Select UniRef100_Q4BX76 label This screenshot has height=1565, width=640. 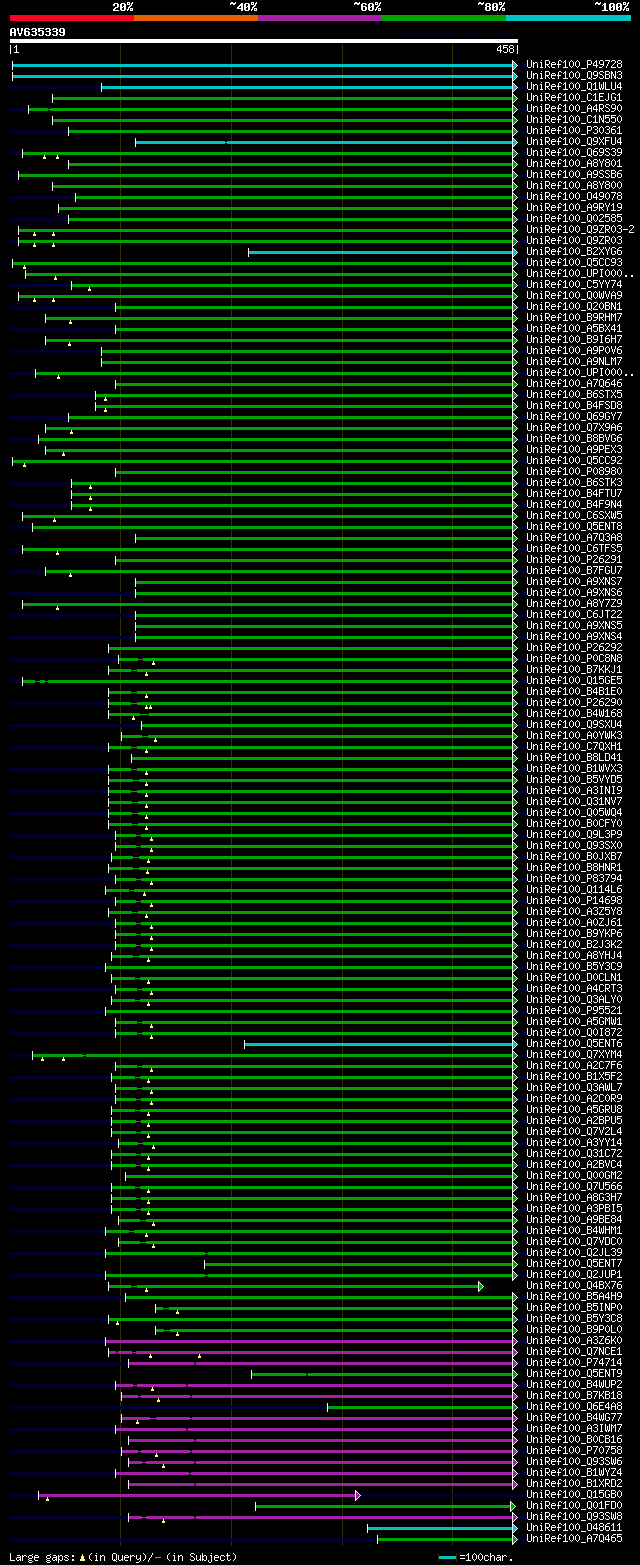point(574,1285)
